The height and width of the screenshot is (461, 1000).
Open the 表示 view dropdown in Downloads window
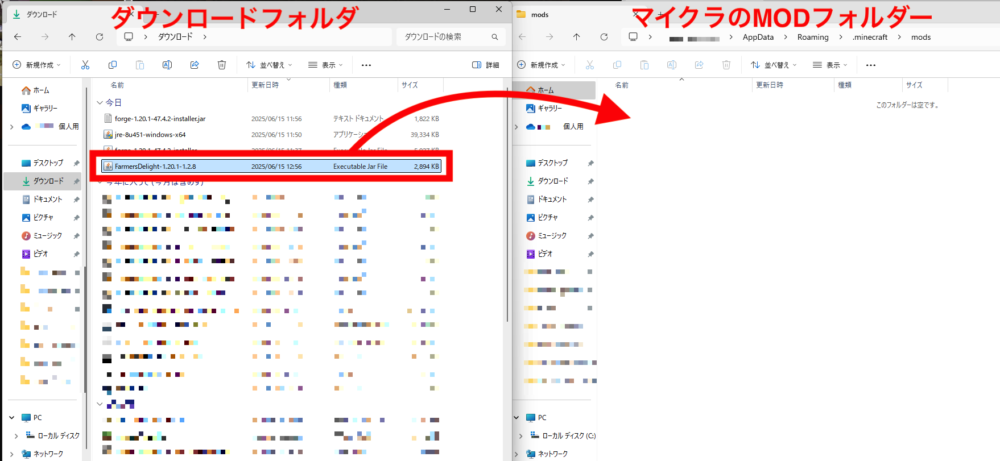pyautogui.click(x=327, y=65)
